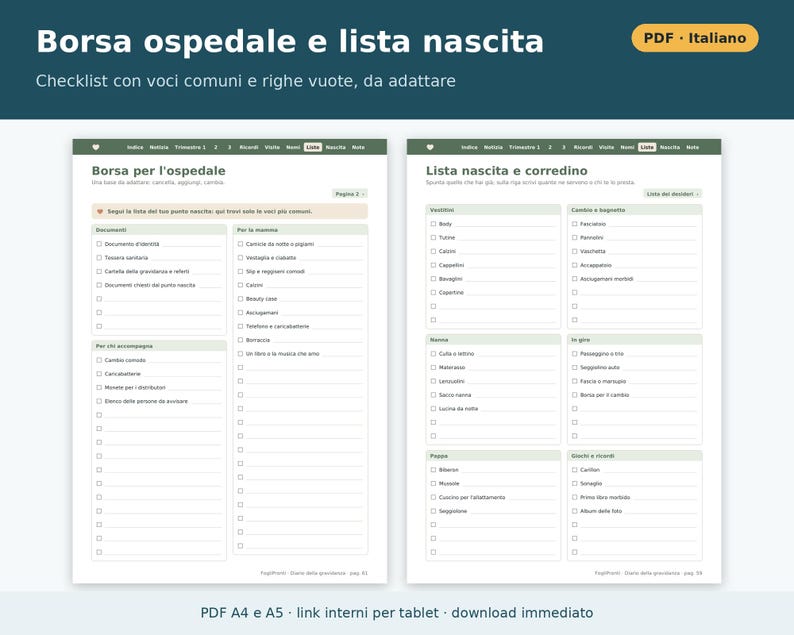This screenshot has height=635, width=794.
Task: Tick the Borraccia checkbox
Action: pos(241,340)
